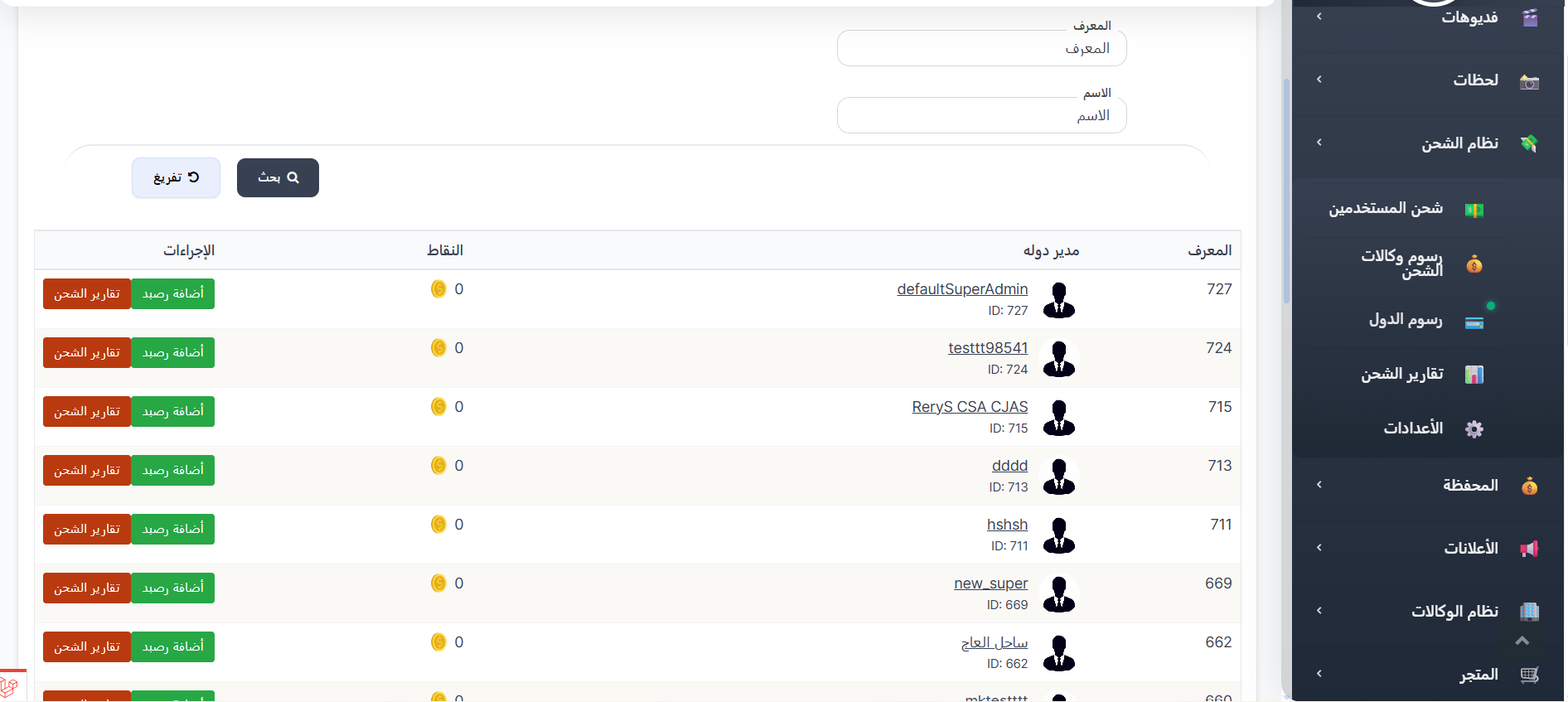Viewport: 1568px width, 702px height.
Task: Click the coin icon in row 727
Action: point(438,289)
